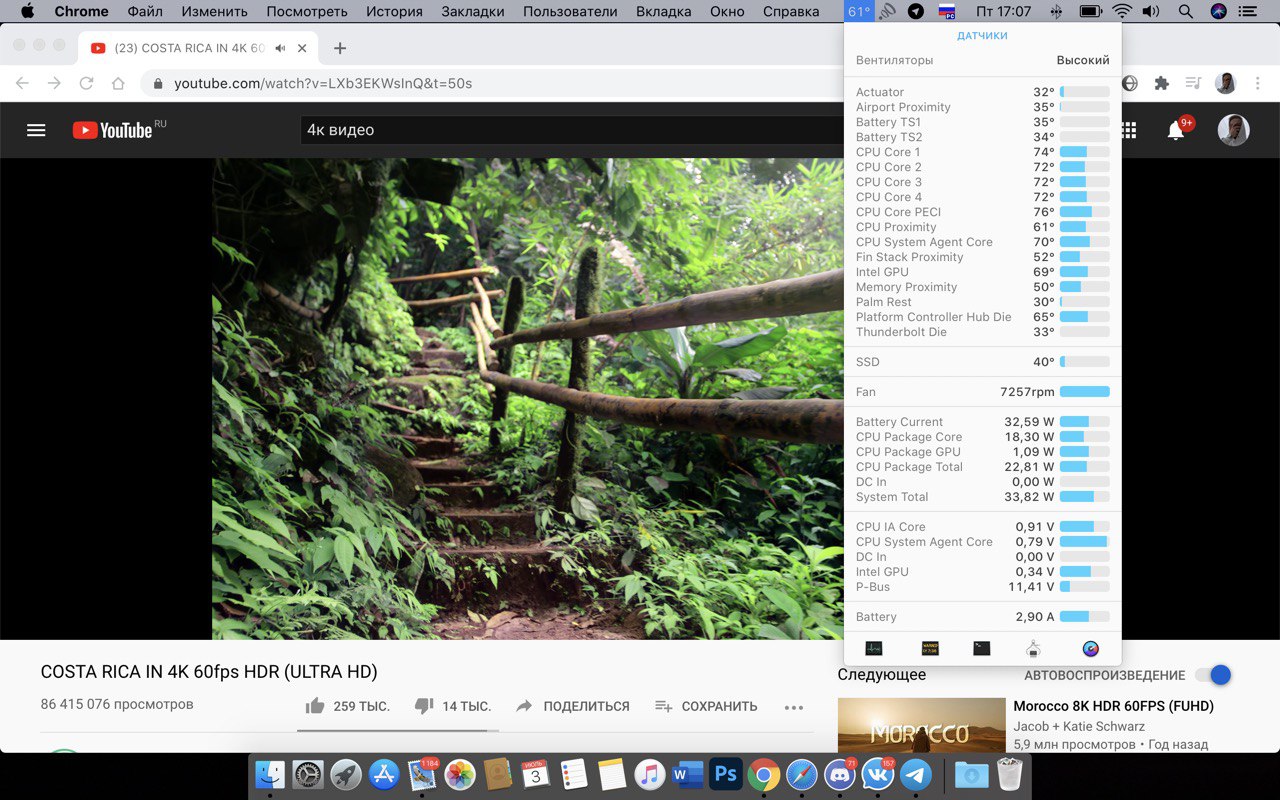Open the Morocco video thumbnail
This screenshot has height=800, width=1280.
[x=921, y=725]
